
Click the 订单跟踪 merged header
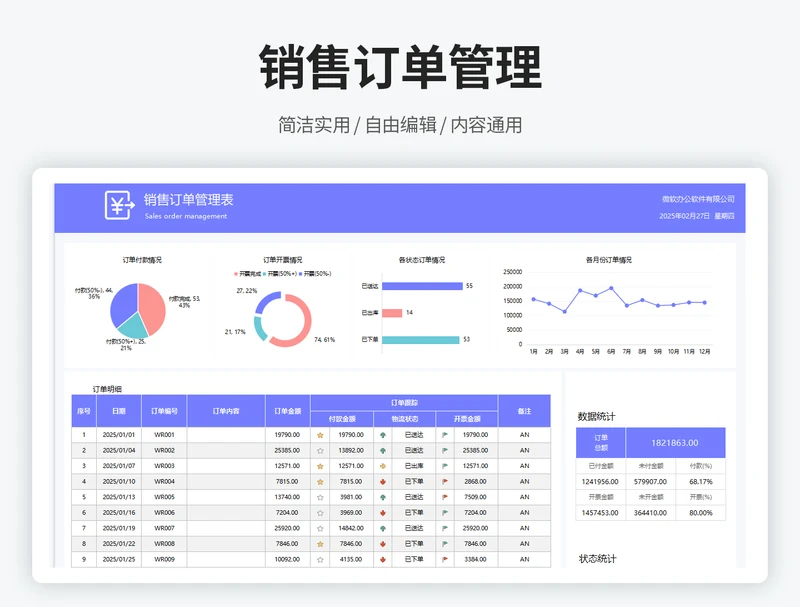coord(404,403)
